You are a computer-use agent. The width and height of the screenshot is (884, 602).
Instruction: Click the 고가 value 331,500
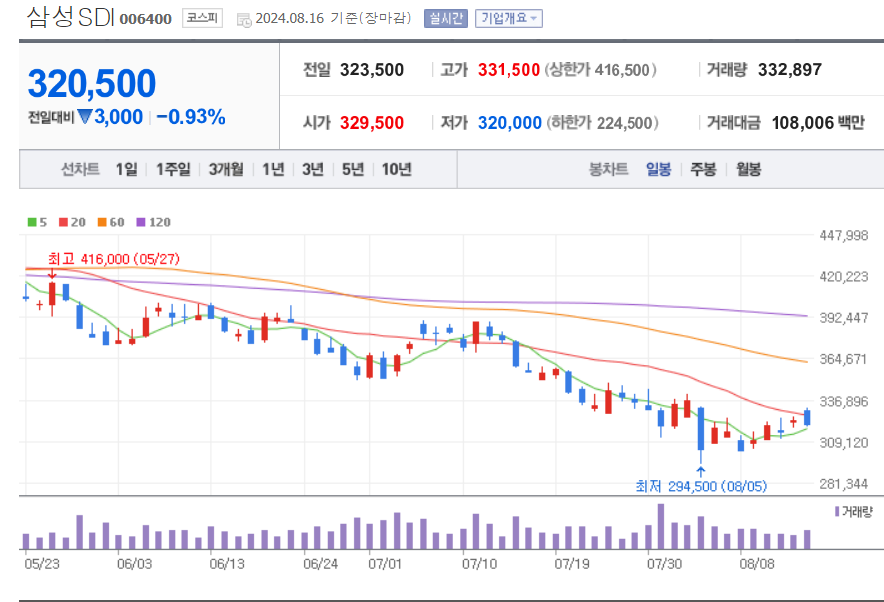click(509, 70)
